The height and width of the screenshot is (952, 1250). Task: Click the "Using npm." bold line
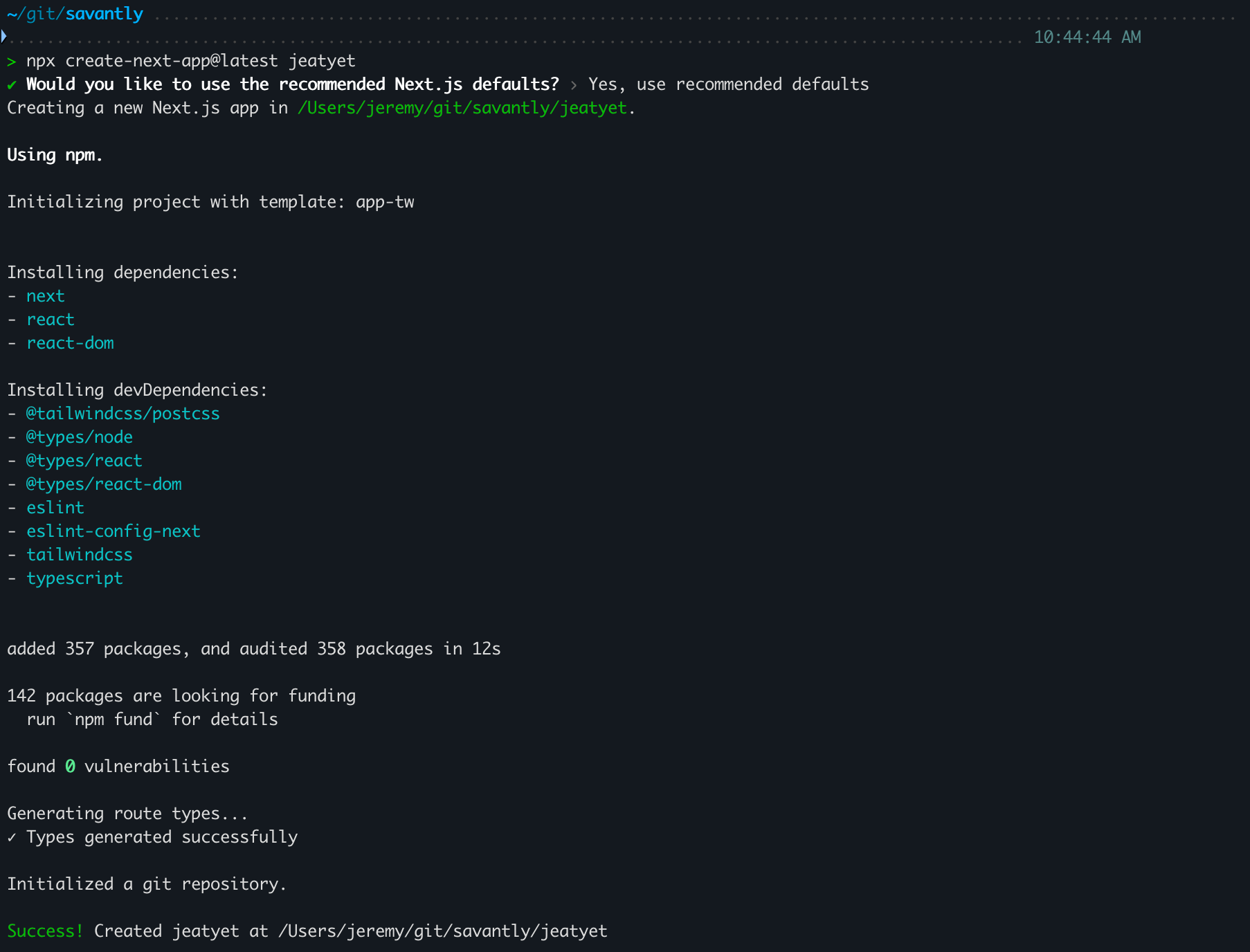coord(55,155)
